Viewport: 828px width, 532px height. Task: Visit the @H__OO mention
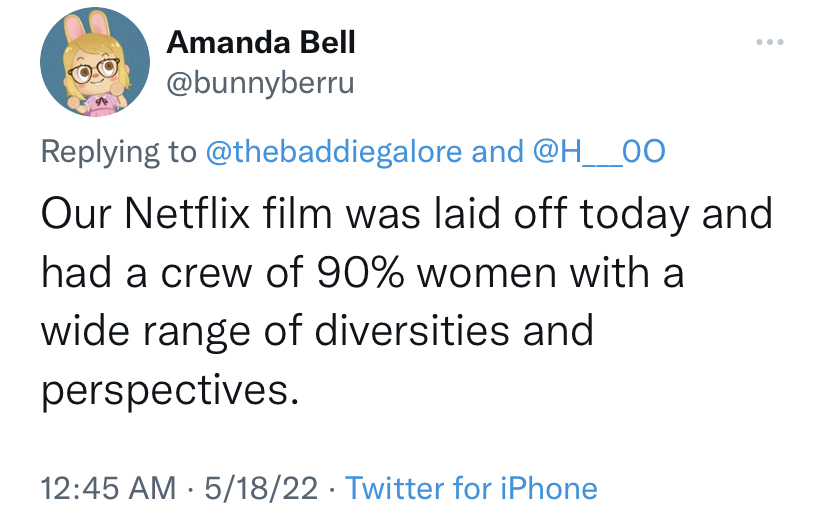(599, 152)
